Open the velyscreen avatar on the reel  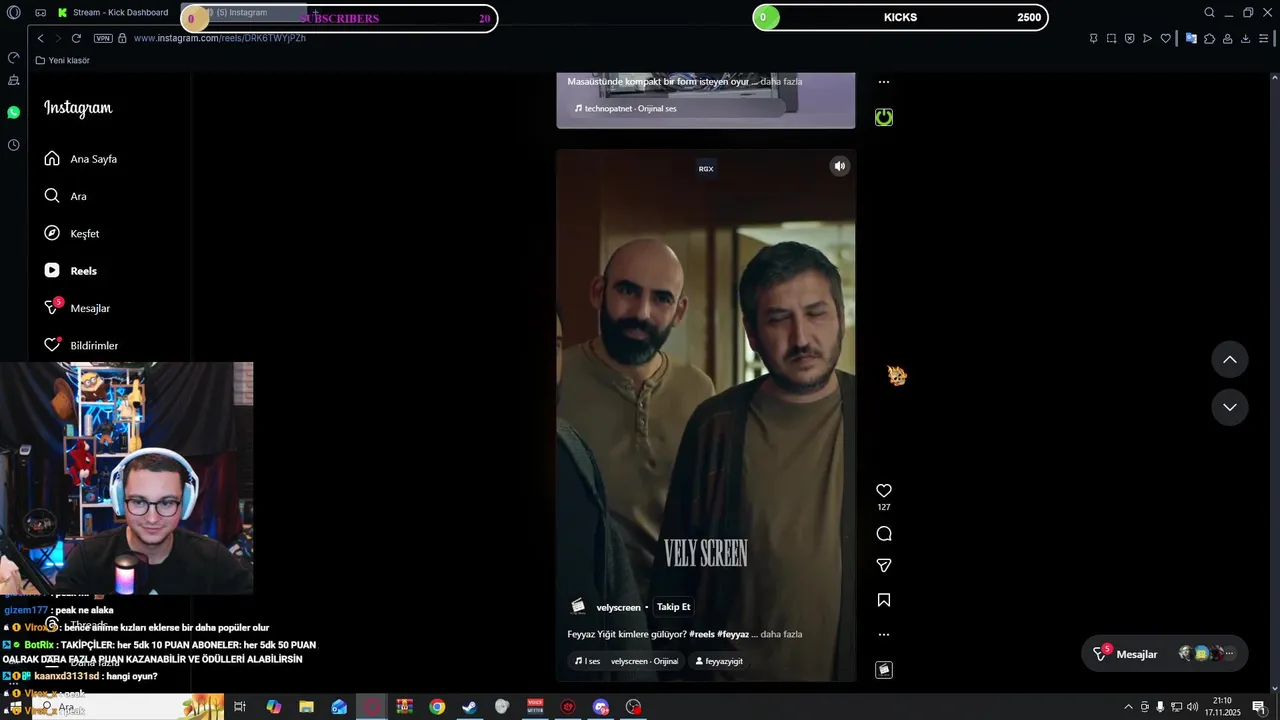(578, 606)
